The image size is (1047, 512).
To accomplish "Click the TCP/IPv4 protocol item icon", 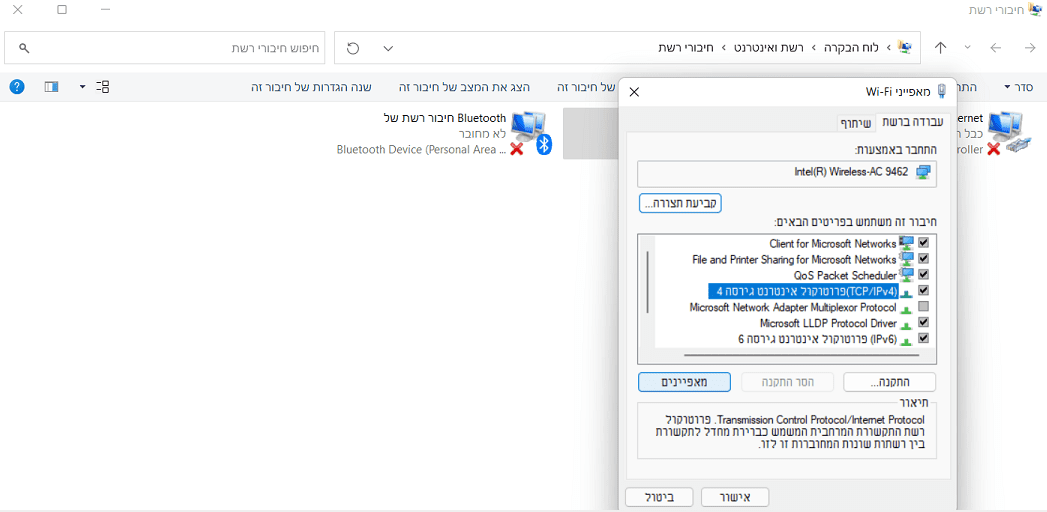I will (x=906, y=292).
